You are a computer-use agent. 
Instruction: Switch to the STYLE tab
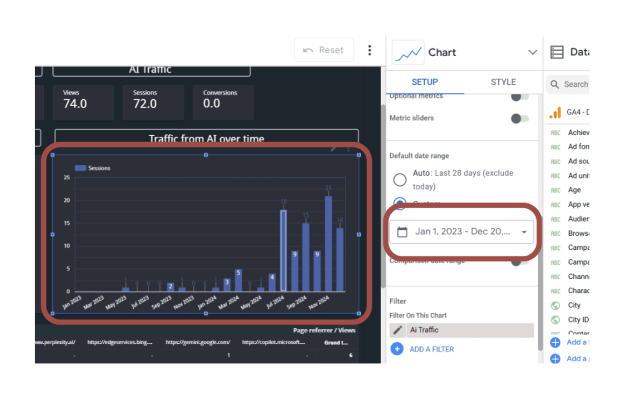(503, 82)
